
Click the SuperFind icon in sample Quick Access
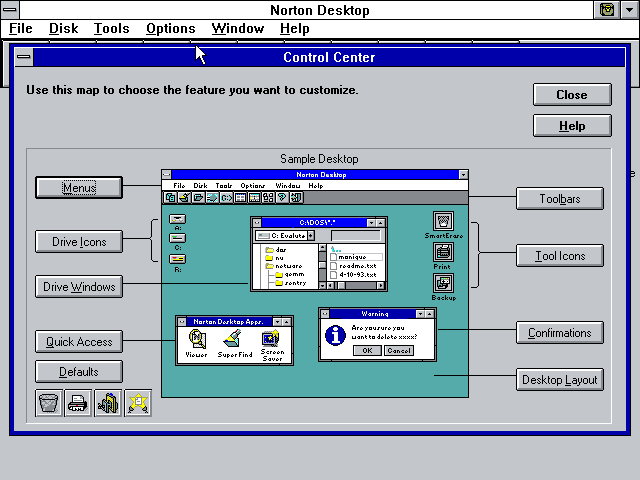click(x=234, y=339)
